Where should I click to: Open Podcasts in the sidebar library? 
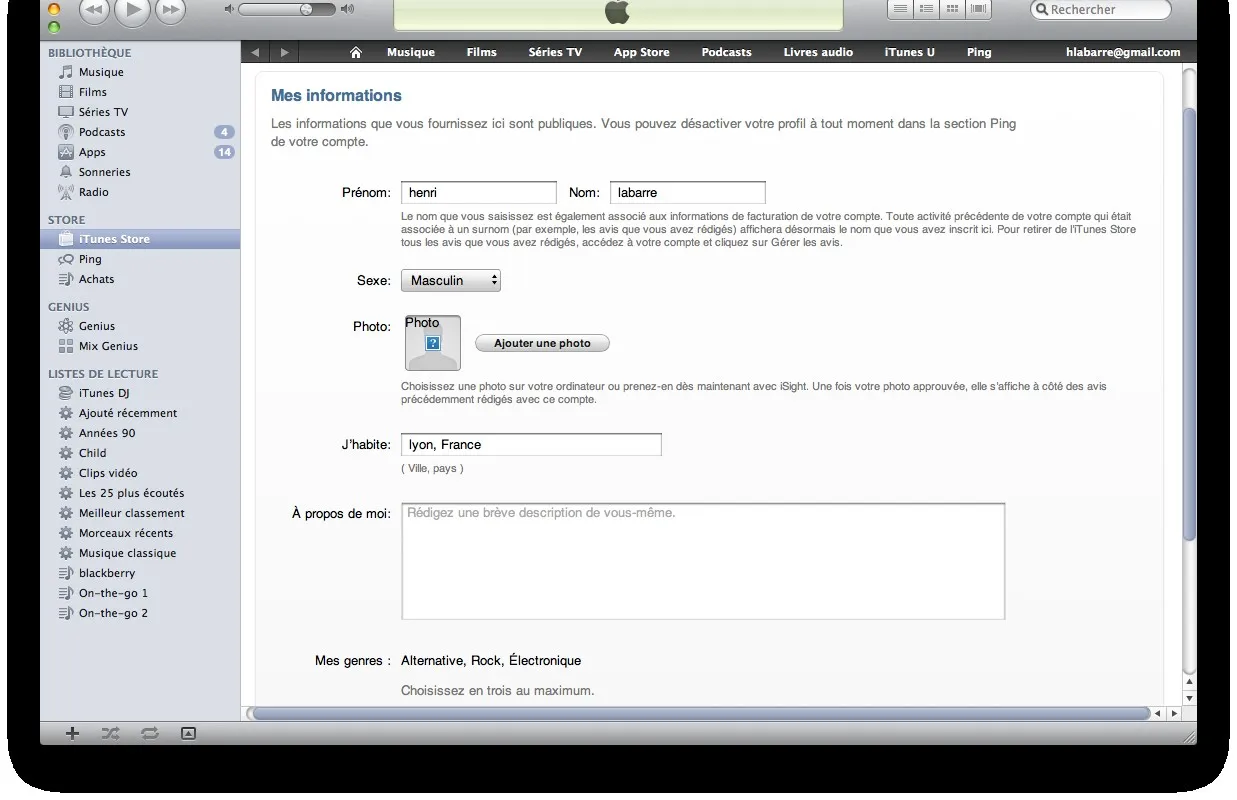point(102,132)
